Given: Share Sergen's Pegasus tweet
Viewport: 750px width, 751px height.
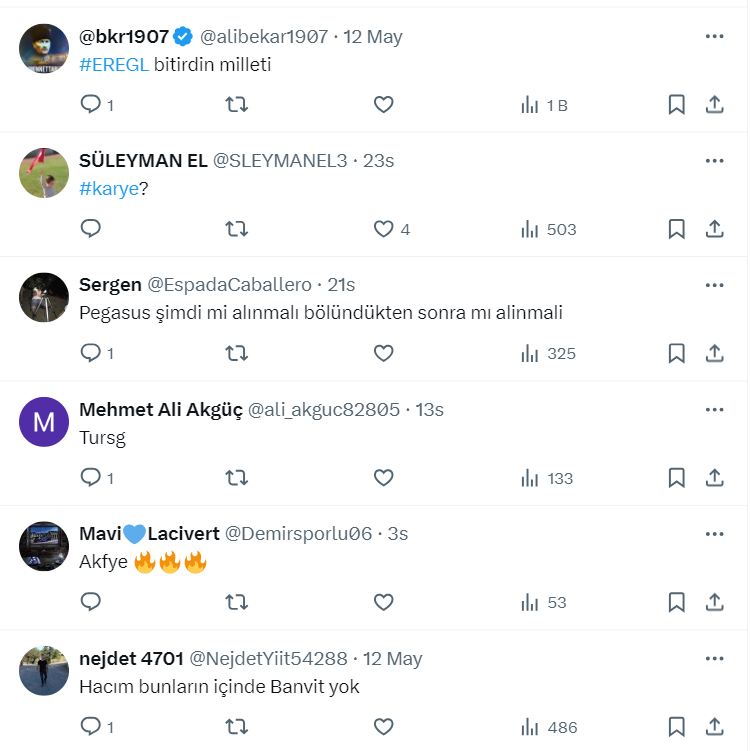Looking at the screenshot, I should (x=715, y=353).
